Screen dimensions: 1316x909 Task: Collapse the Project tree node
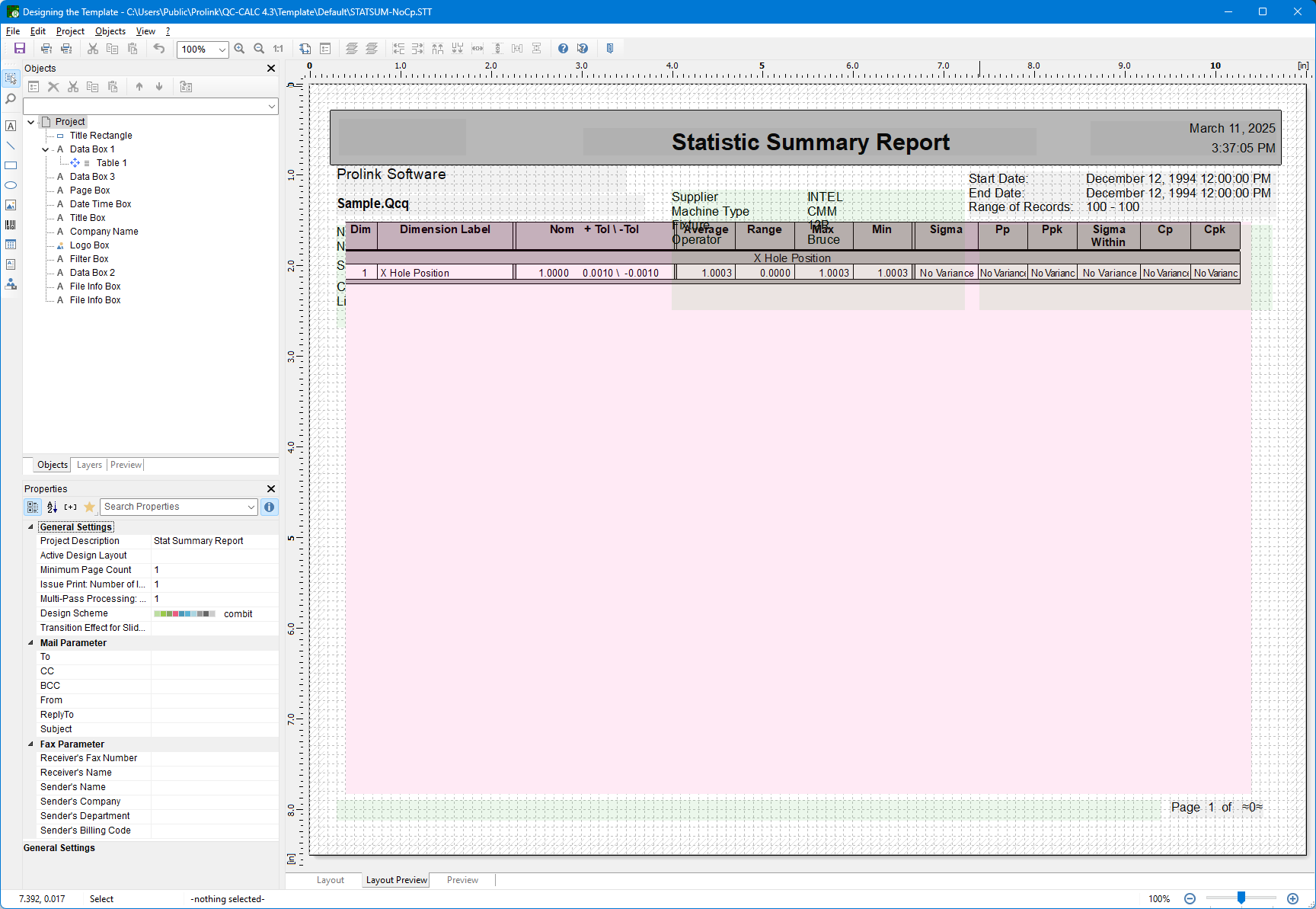coord(30,122)
